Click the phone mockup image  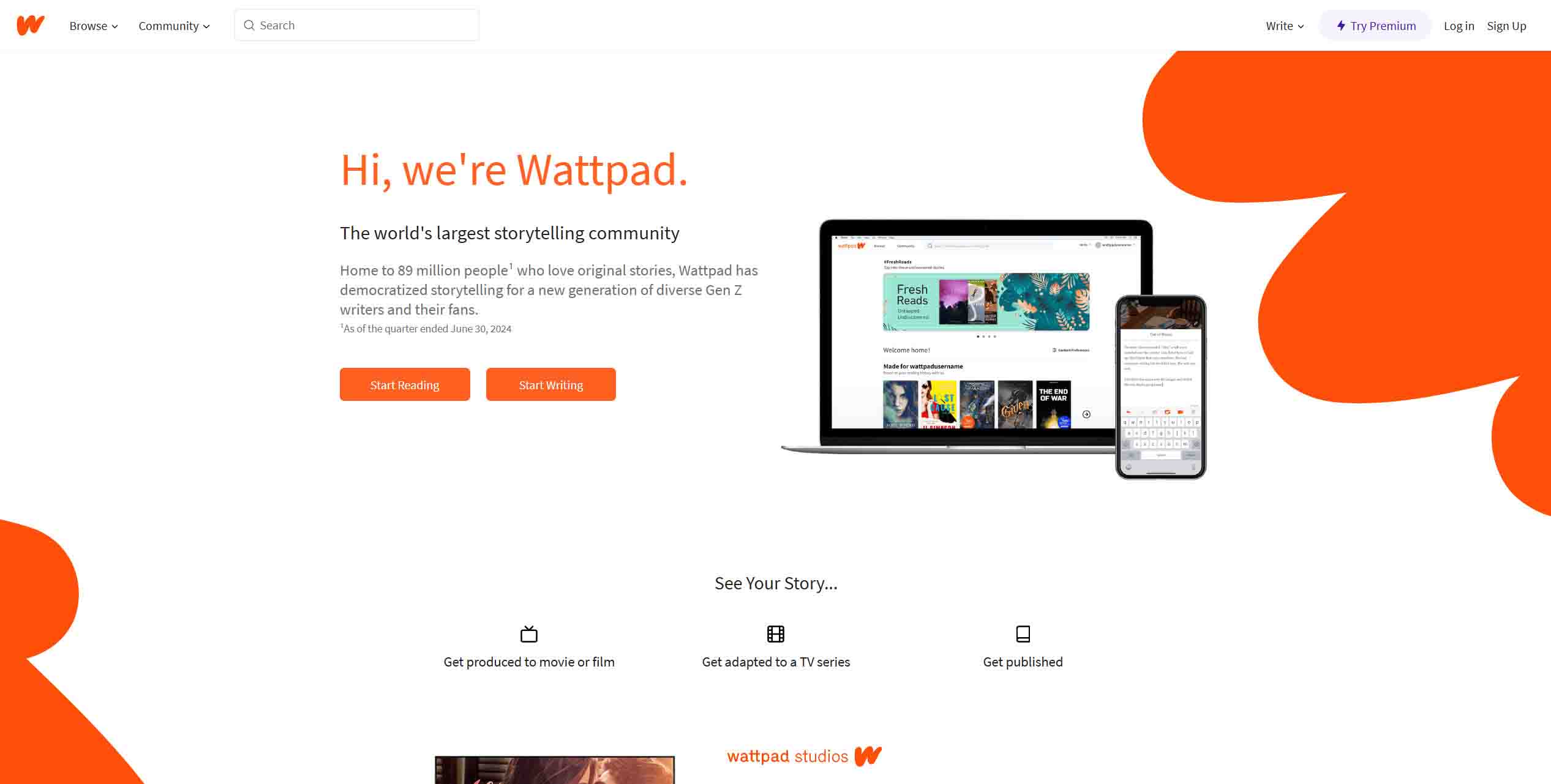[1160, 387]
